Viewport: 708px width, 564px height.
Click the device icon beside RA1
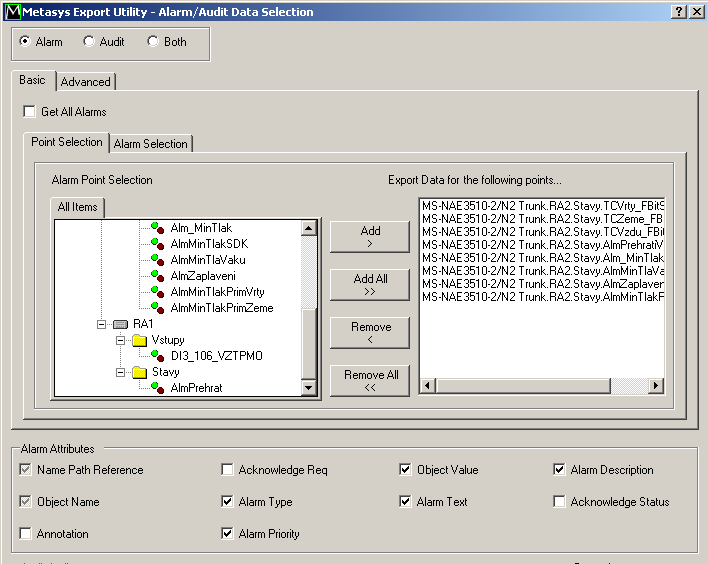121,324
